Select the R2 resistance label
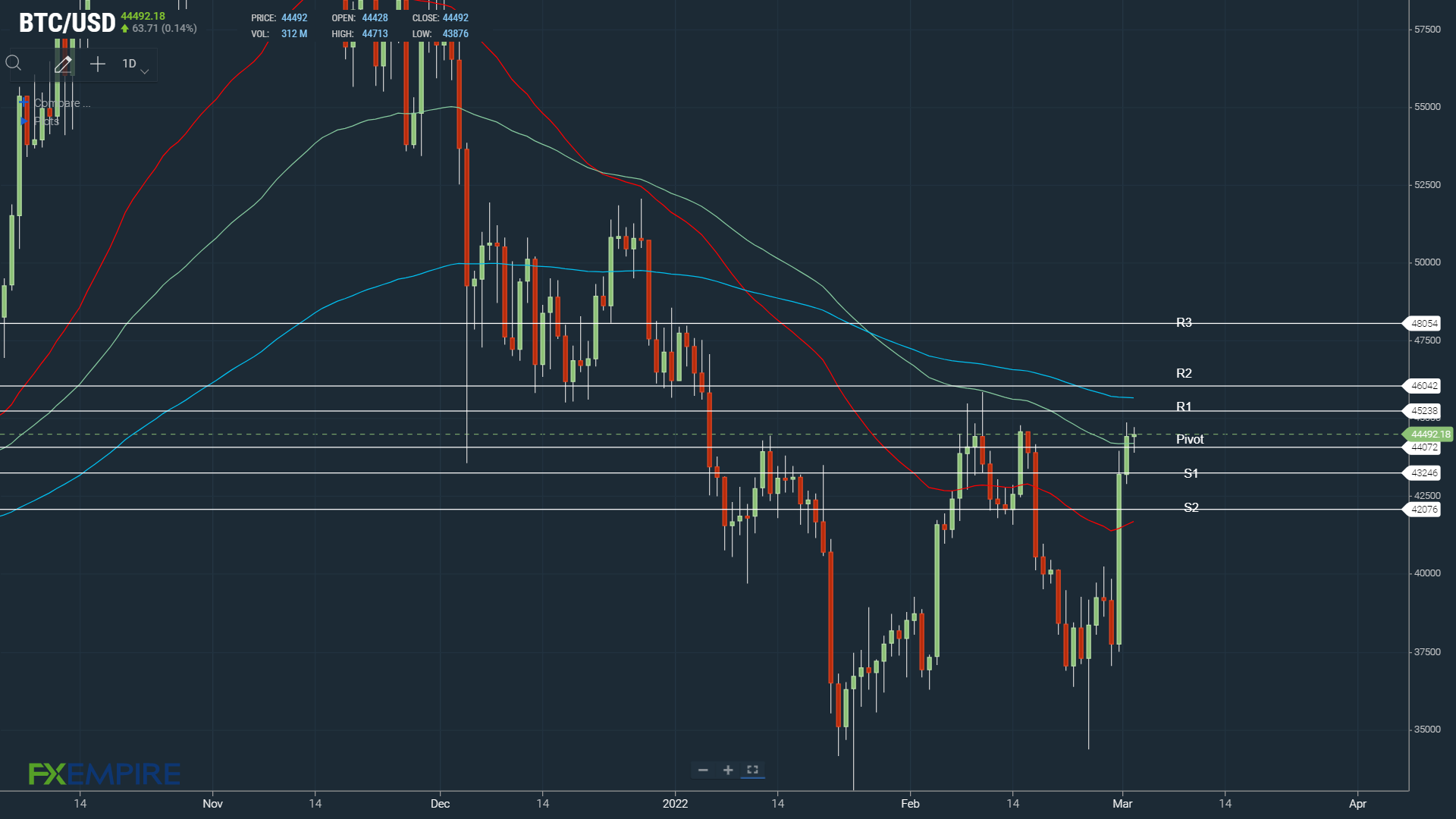 (x=1184, y=373)
